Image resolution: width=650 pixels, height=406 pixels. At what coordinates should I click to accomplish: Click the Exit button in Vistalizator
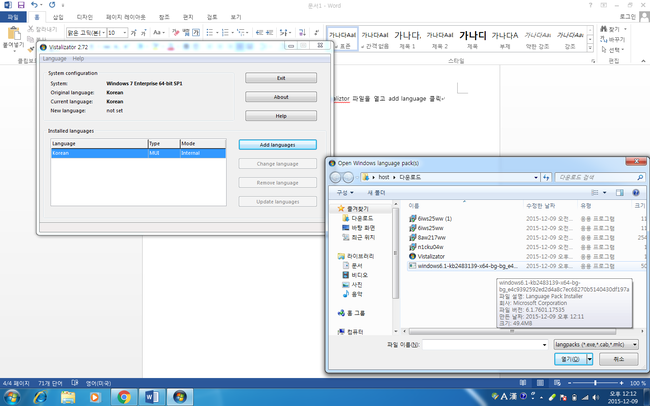point(281,78)
